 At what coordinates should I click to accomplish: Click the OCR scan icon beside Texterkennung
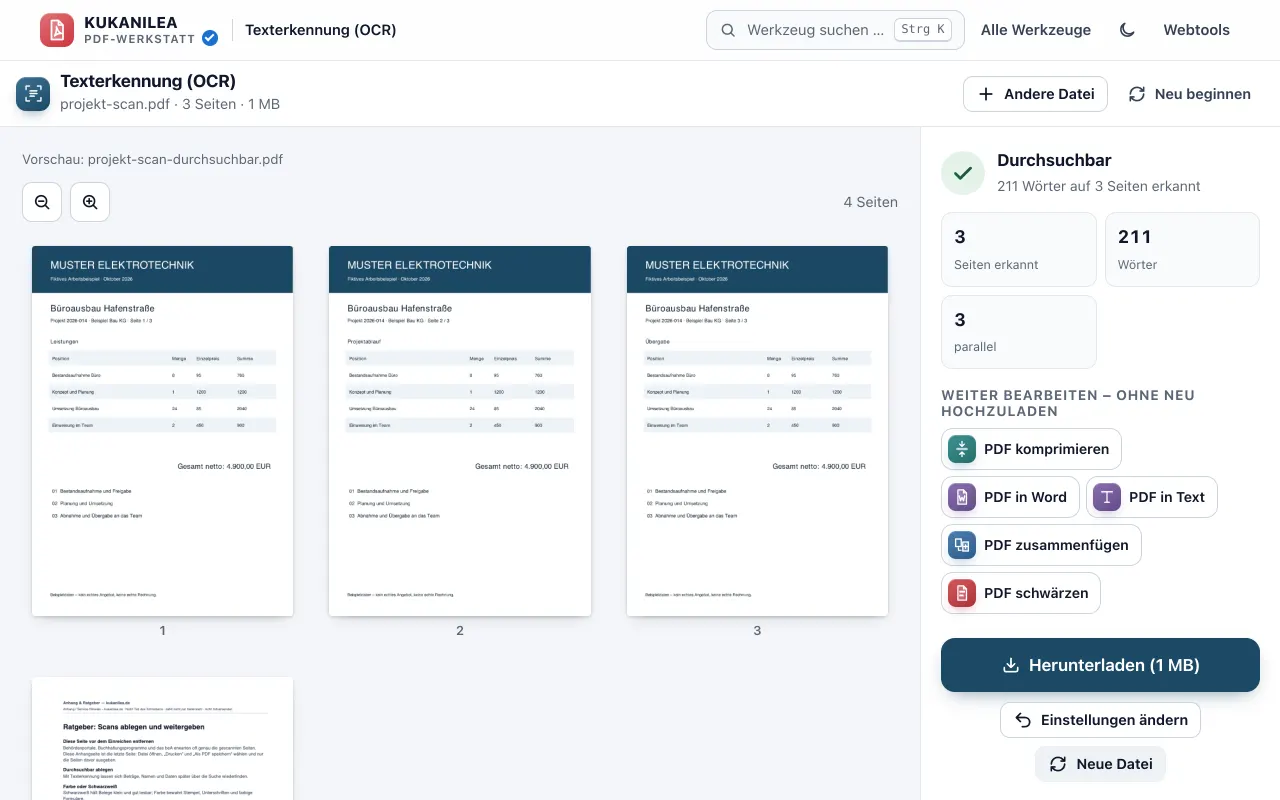point(33,94)
